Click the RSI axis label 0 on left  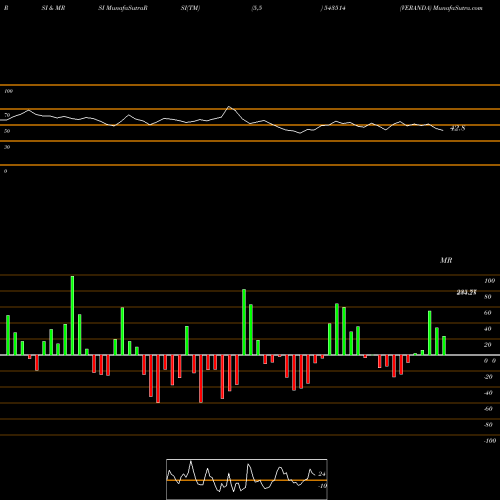tap(5, 171)
